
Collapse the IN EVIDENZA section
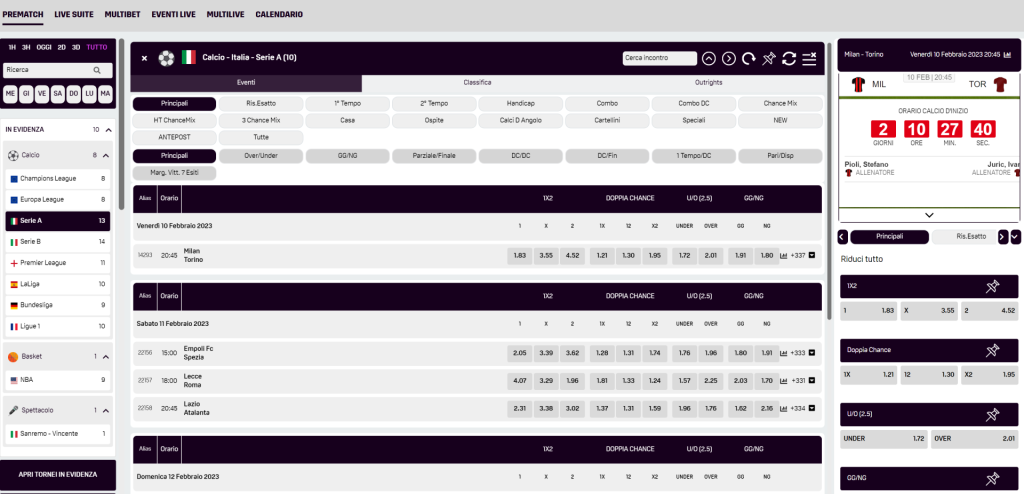tap(108, 130)
